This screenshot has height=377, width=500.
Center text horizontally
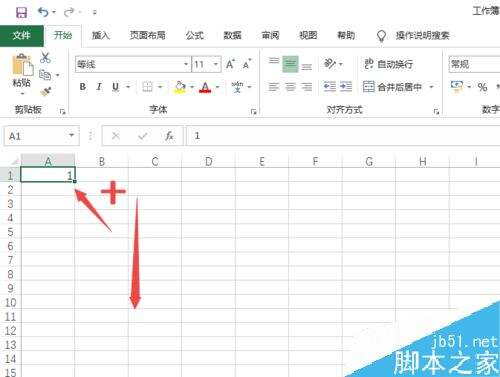click(x=290, y=87)
